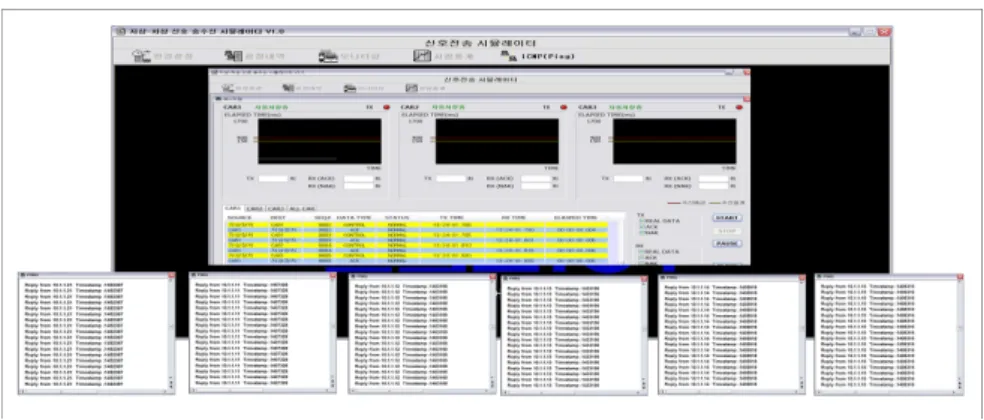Toggle TX ACK checkbox
The height and width of the screenshot is (420, 984).
[641, 227]
